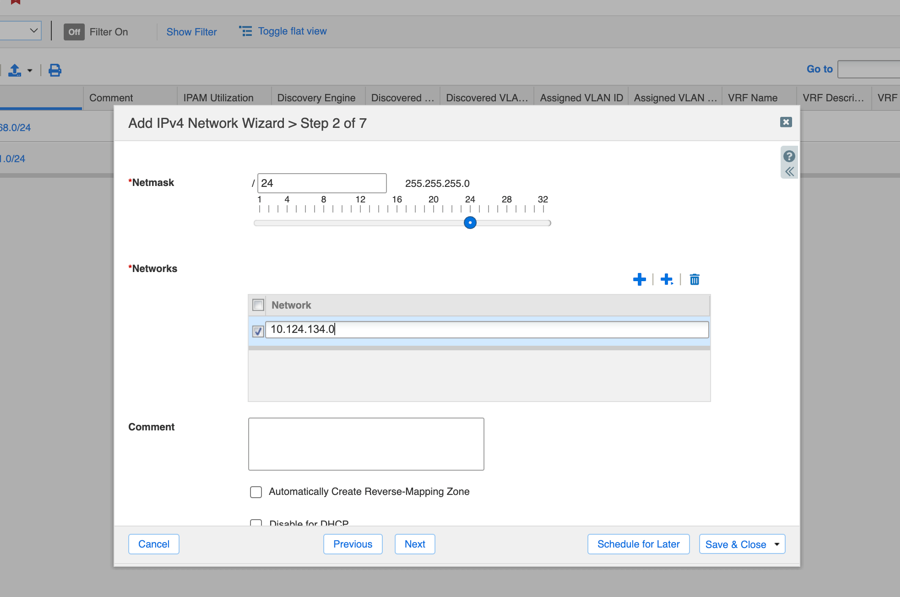Check the Network header select-all checkbox
The width and height of the screenshot is (900, 597).
[258, 305]
